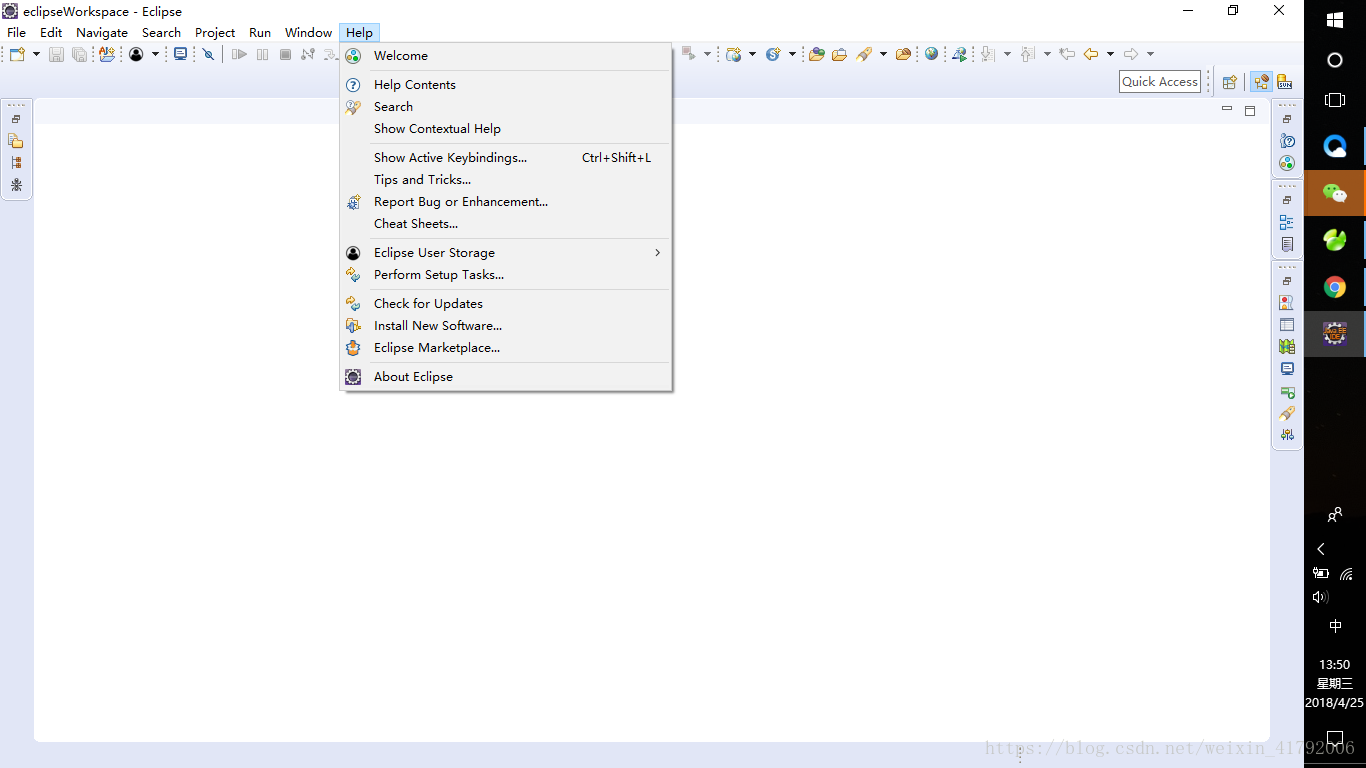1366x768 pixels.
Task: Click the Suspend debug toolbar icon
Action: (x=262, y=54)
